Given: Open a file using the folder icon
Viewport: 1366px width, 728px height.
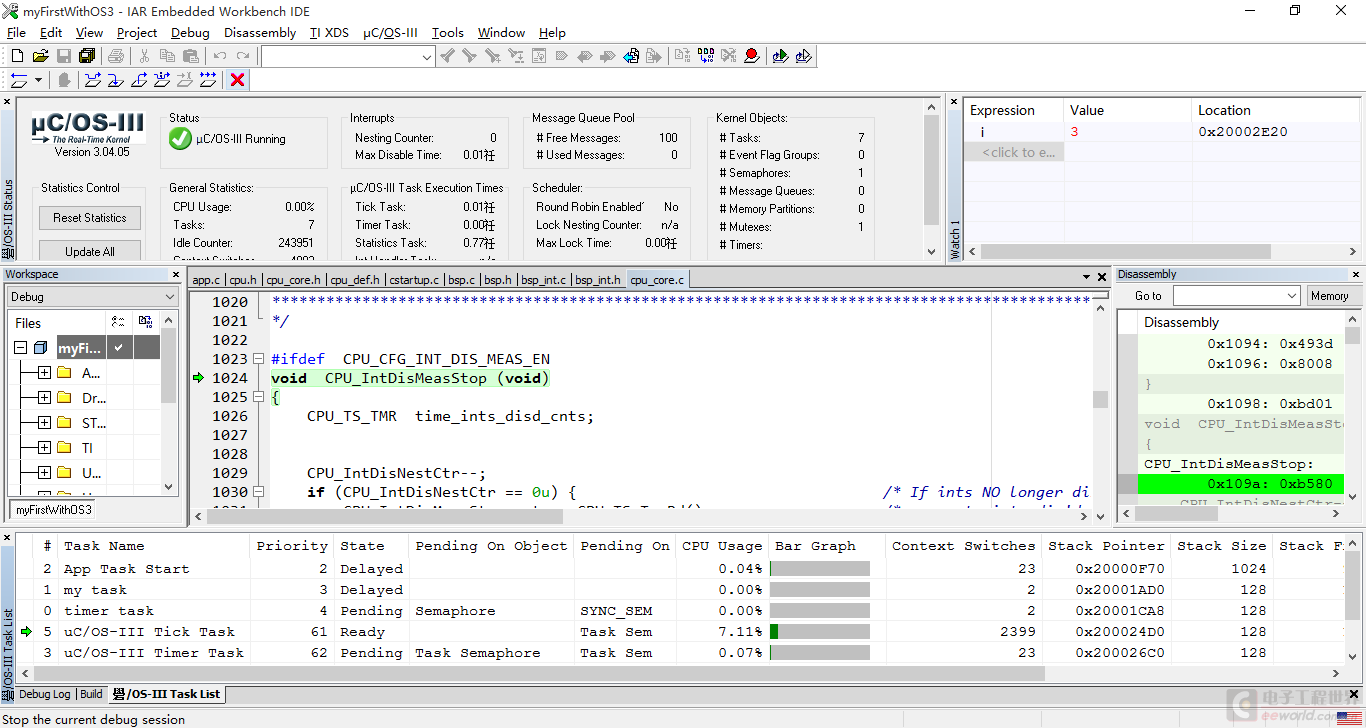Looking at the screenshot, I should (x=41, y=56).
